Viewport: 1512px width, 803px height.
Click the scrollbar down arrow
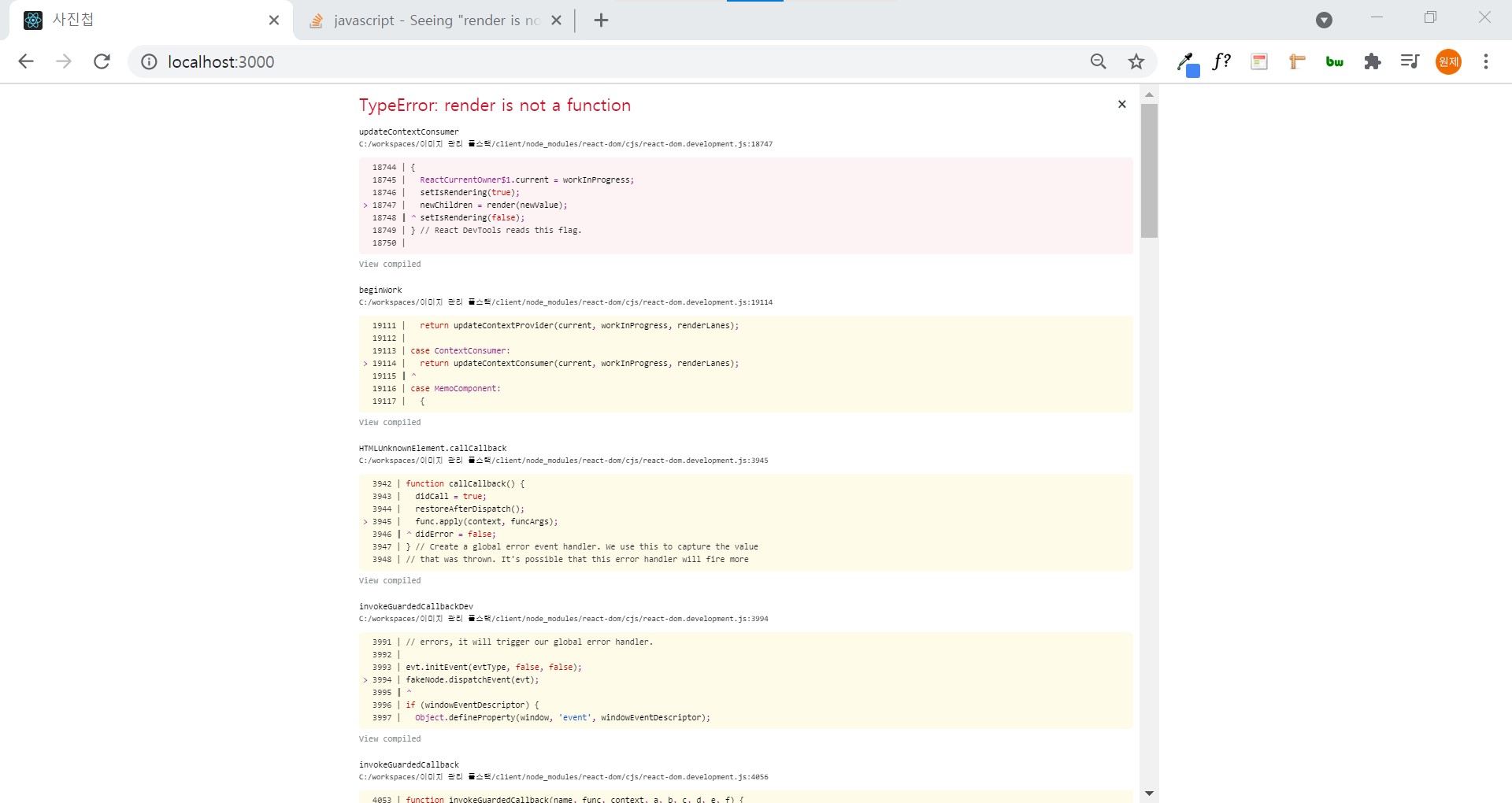tap(1149, 794)
